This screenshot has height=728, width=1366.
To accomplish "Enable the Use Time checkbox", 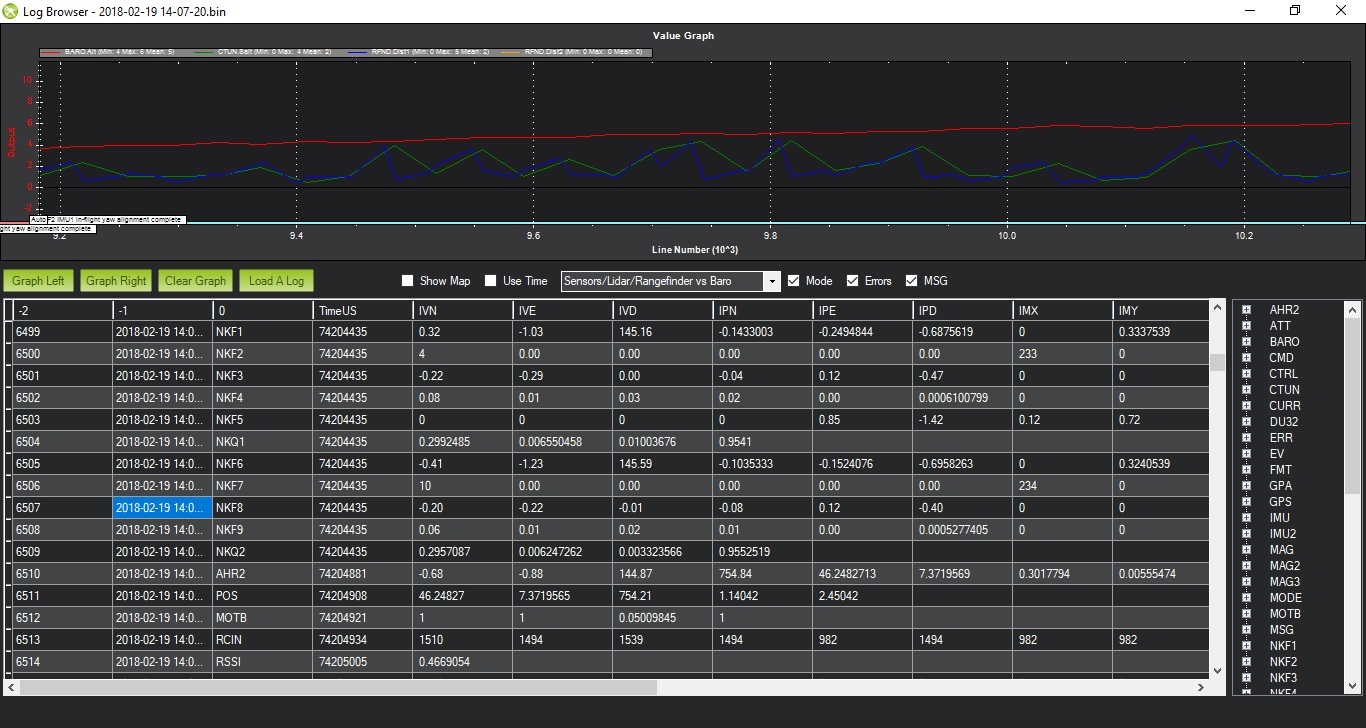I will [488, 281].
